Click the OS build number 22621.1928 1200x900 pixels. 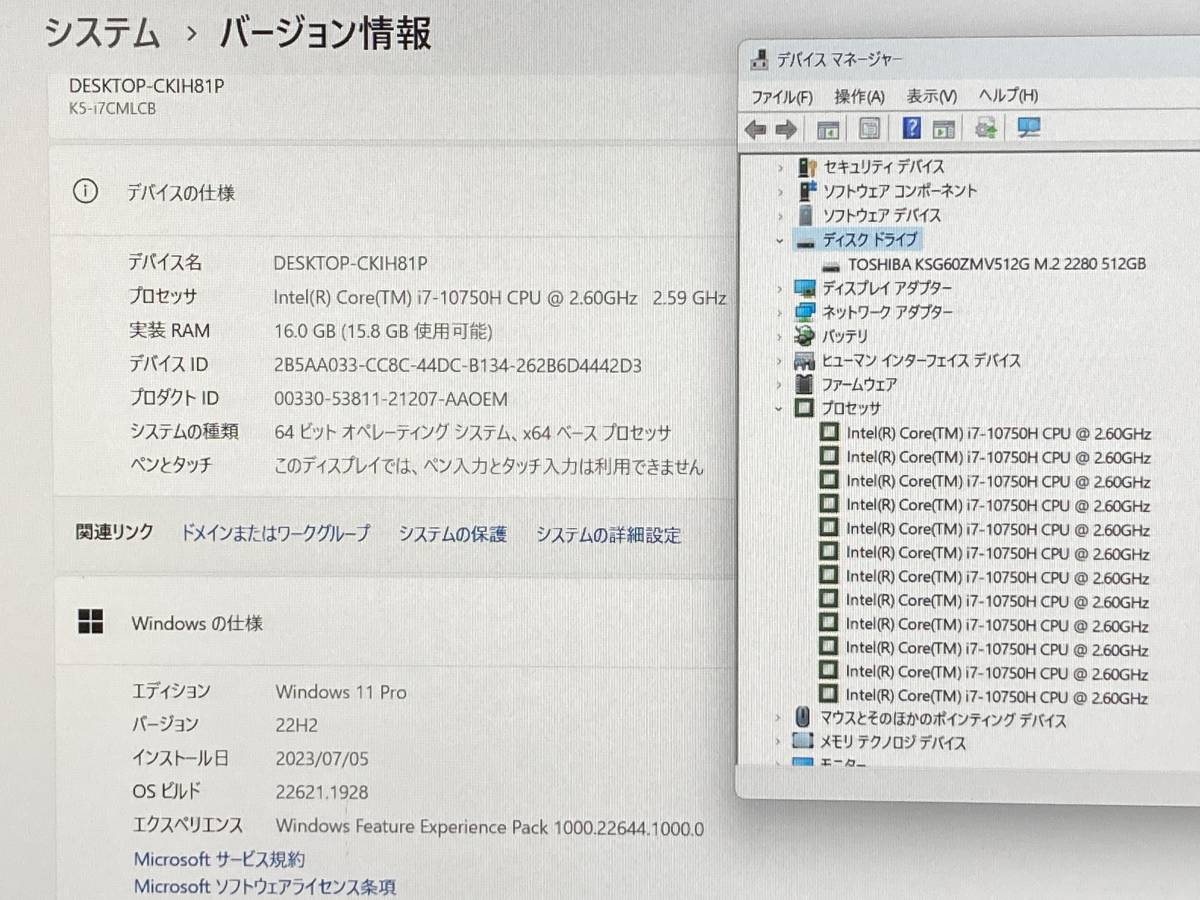coord(322,792)
